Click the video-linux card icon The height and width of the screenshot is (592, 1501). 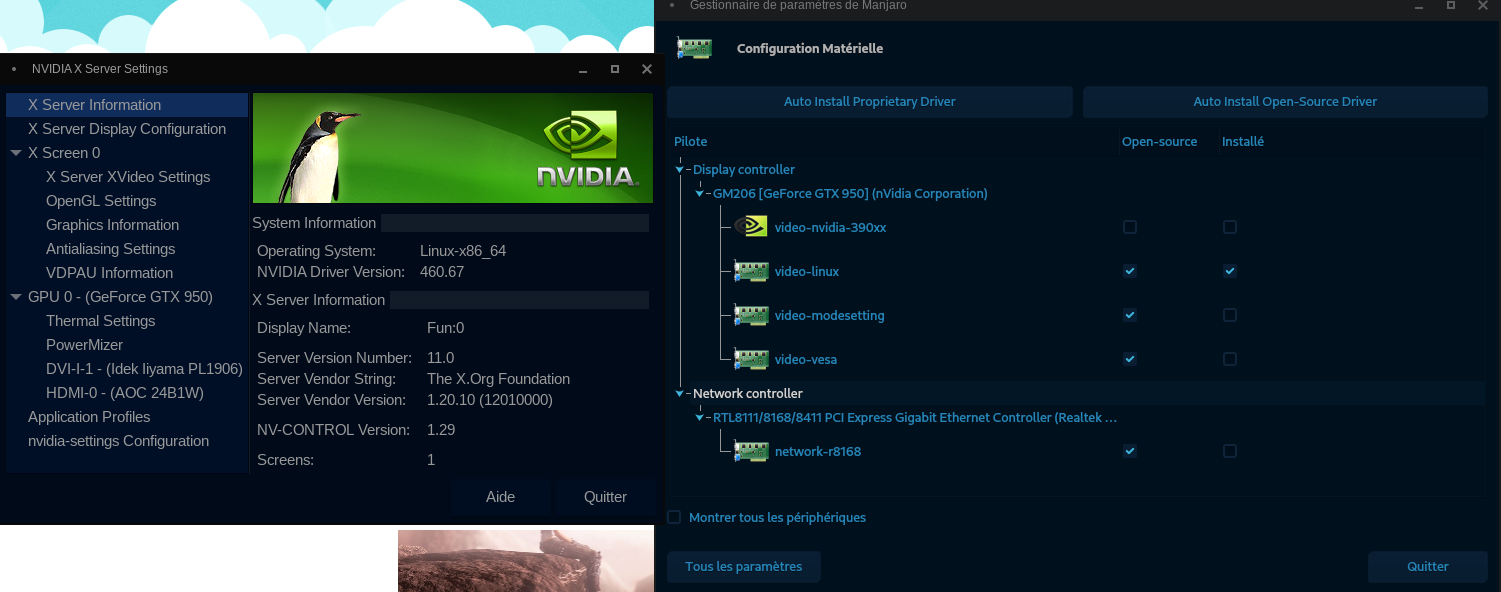point(751,271)
